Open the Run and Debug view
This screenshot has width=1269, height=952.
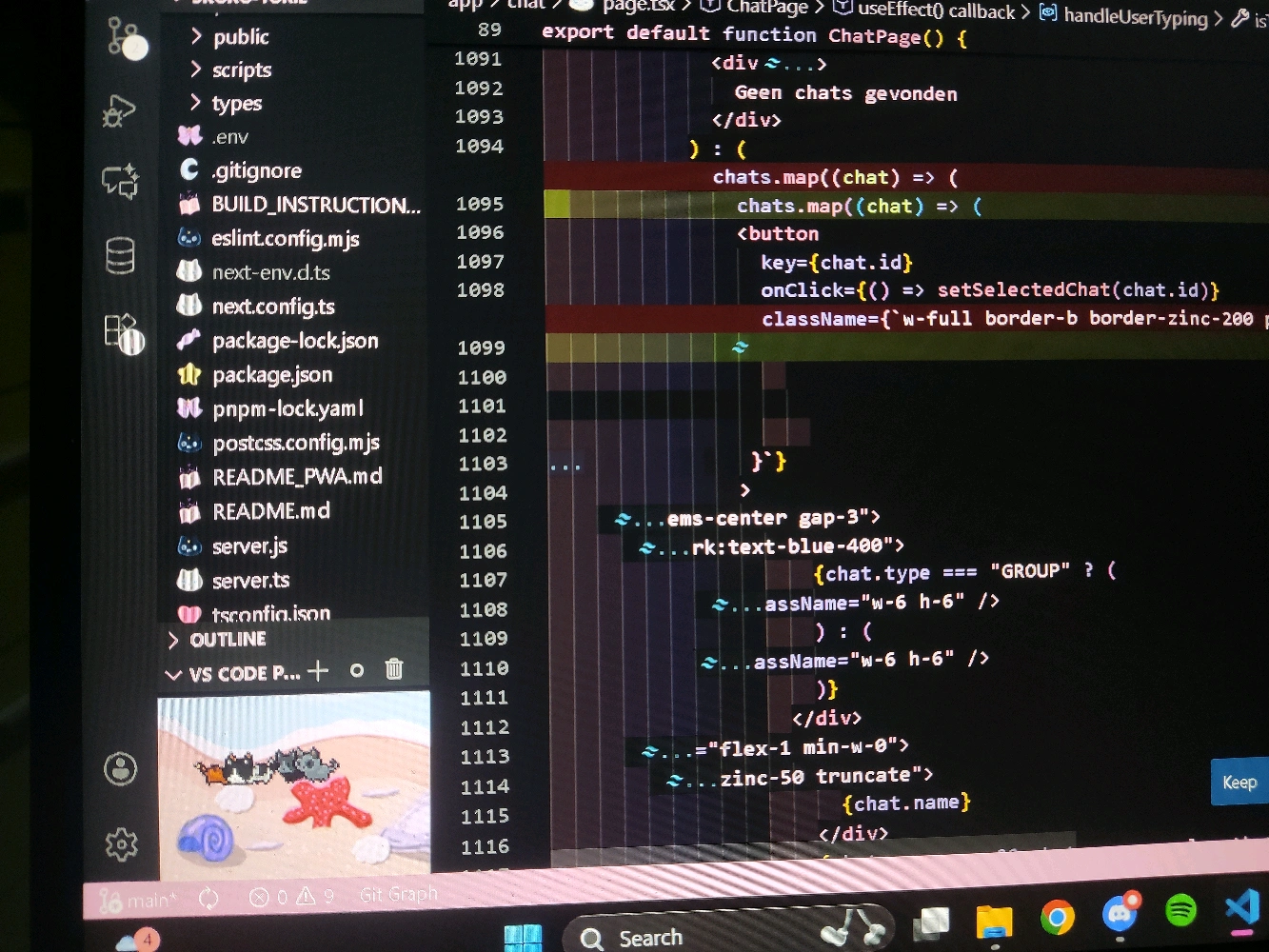(x=120, y=110)
